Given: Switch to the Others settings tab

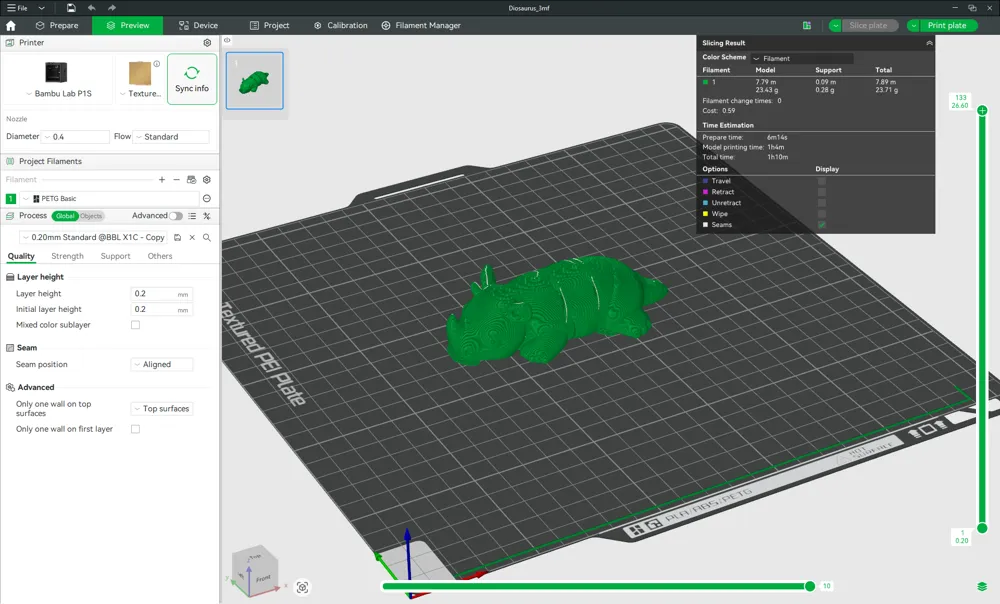Looking at the screenshot, I should click(160, 256).
